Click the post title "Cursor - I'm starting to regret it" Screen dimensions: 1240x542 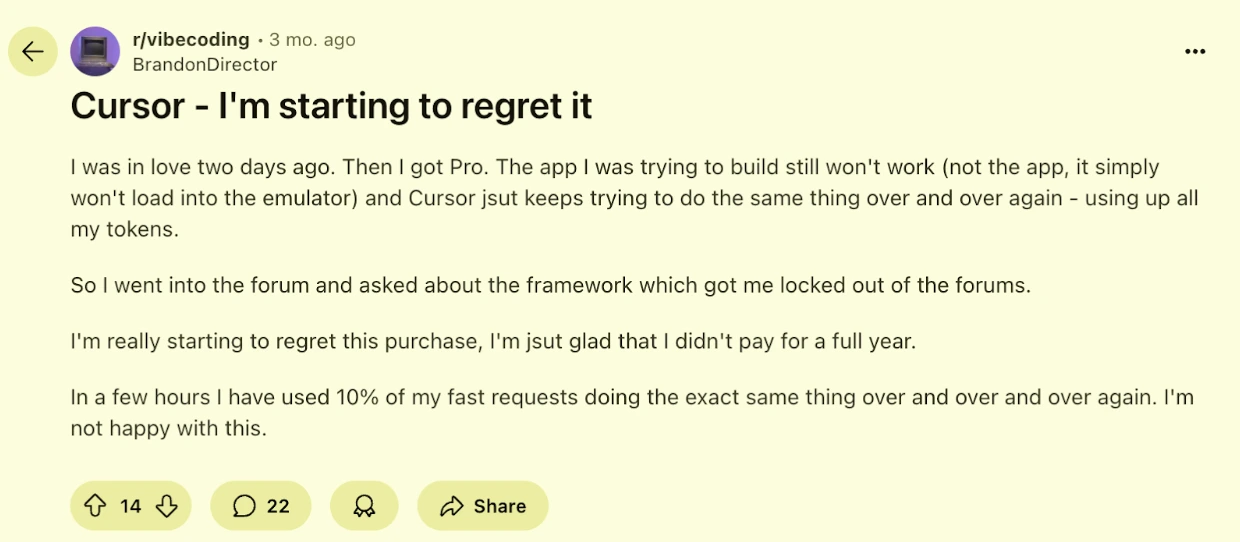[331, 106]
